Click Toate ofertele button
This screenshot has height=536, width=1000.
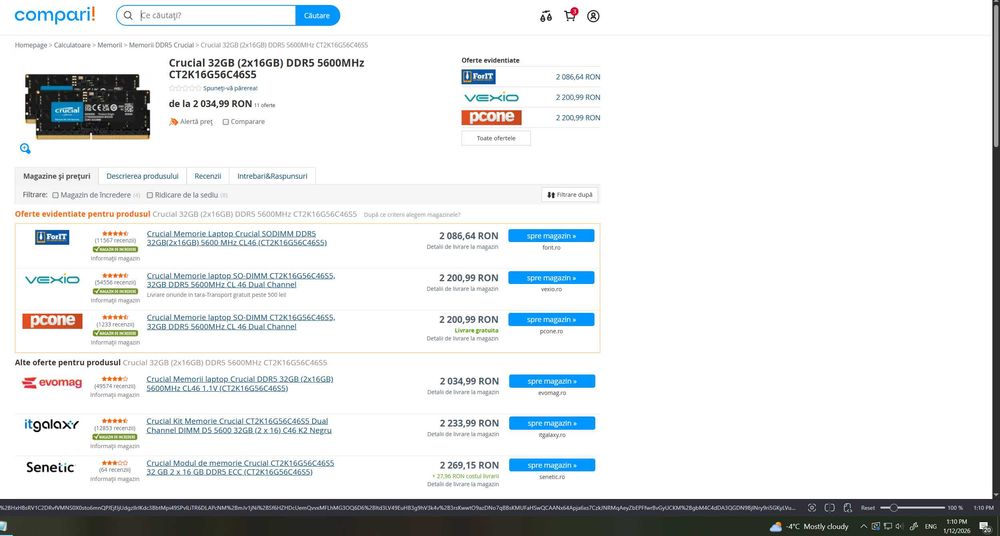click(x=496, y=138)
